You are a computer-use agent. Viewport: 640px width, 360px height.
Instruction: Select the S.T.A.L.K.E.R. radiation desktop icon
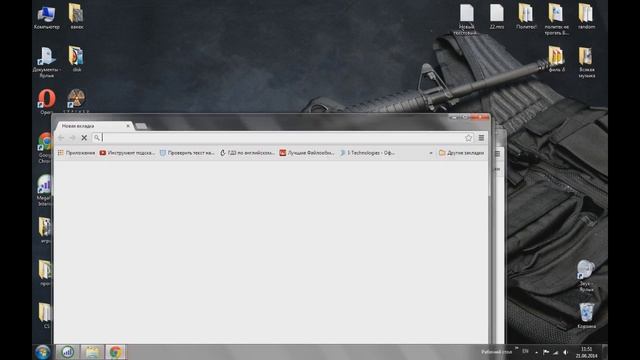coord(76,100)
